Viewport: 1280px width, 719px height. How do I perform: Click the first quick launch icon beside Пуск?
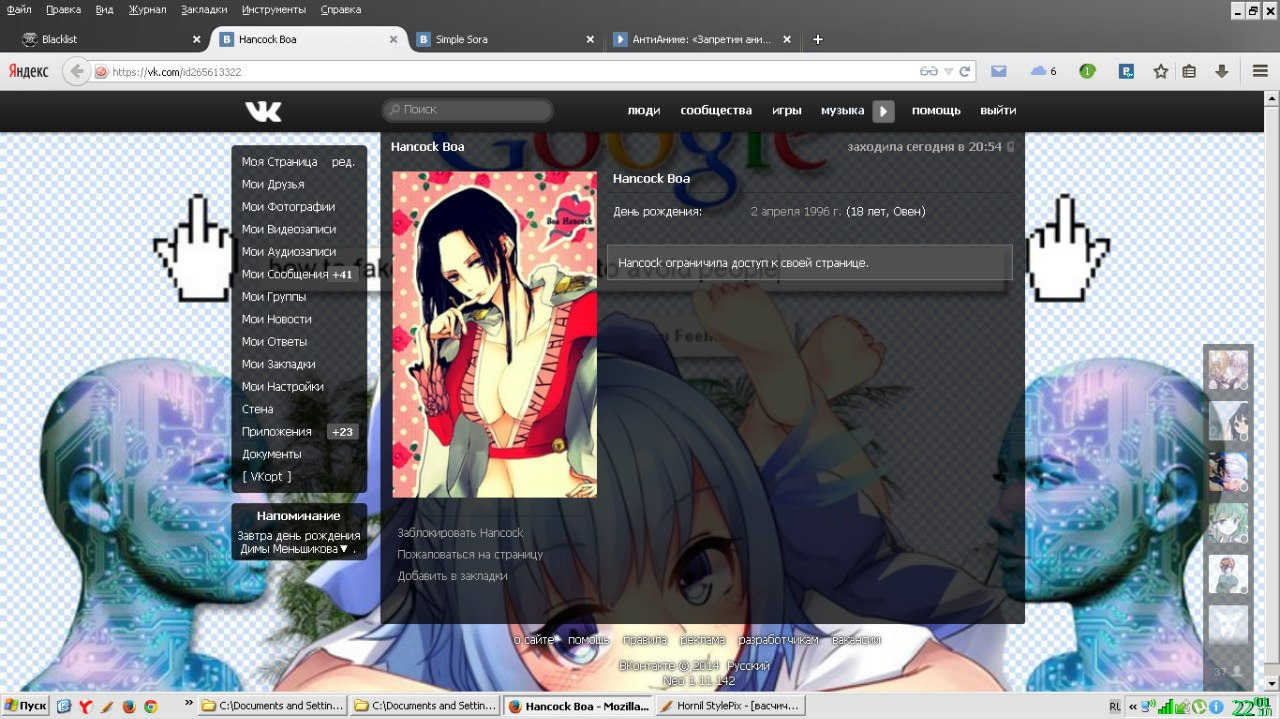(x=64, y=706)
